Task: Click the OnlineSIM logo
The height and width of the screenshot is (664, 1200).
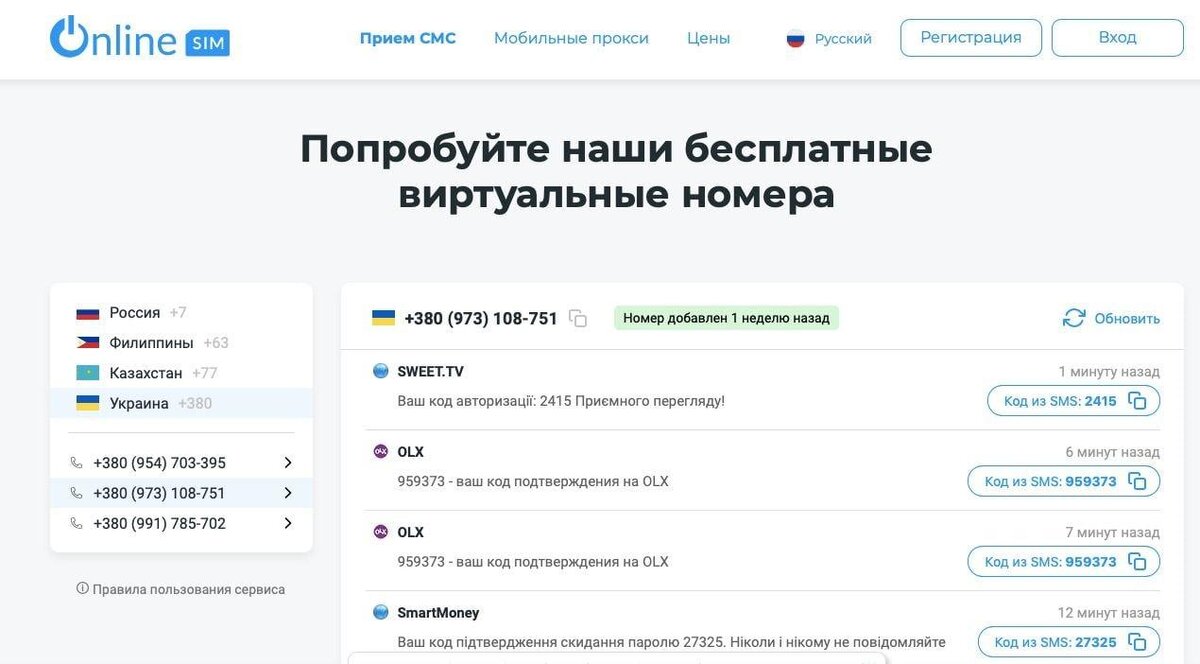Action: tap(140, 37)
